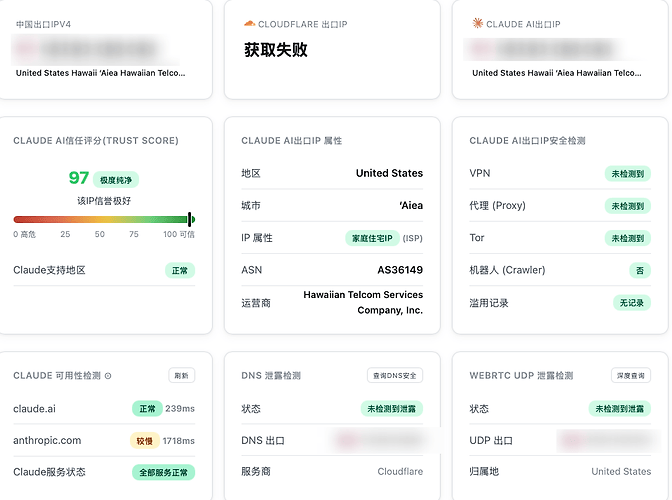Click the blurred UDP 出口 value
This screenshot has height=500, width=672.
pyautogui.click(x=608, y=440)
